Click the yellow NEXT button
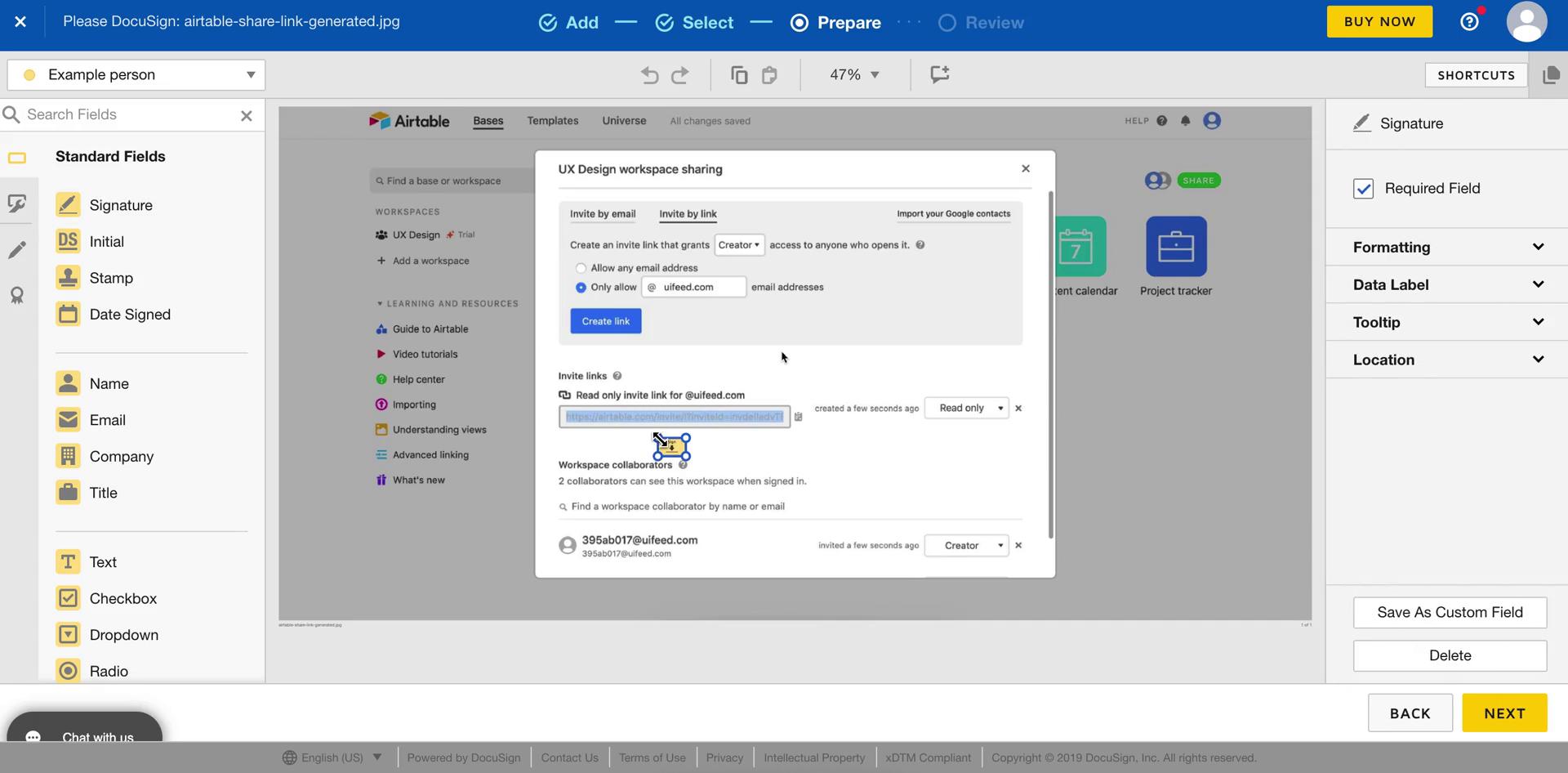The width and height of the screenshot is (1568, 773). click(1504, 713)
